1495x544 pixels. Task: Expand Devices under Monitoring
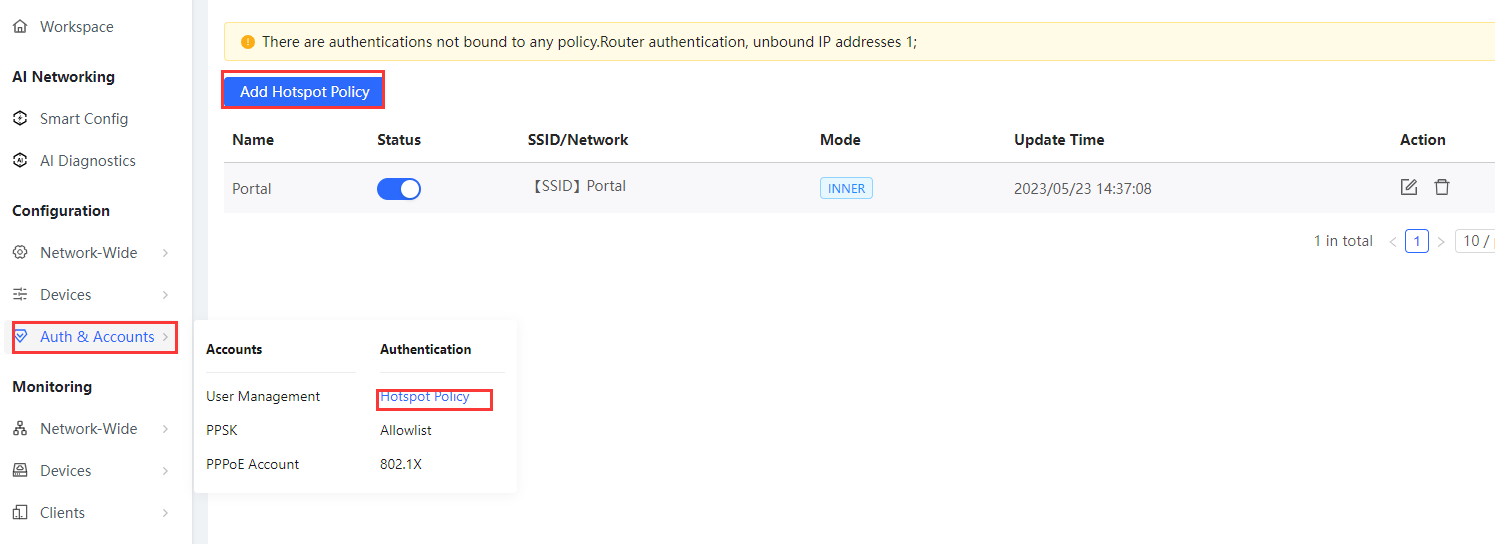66,471
